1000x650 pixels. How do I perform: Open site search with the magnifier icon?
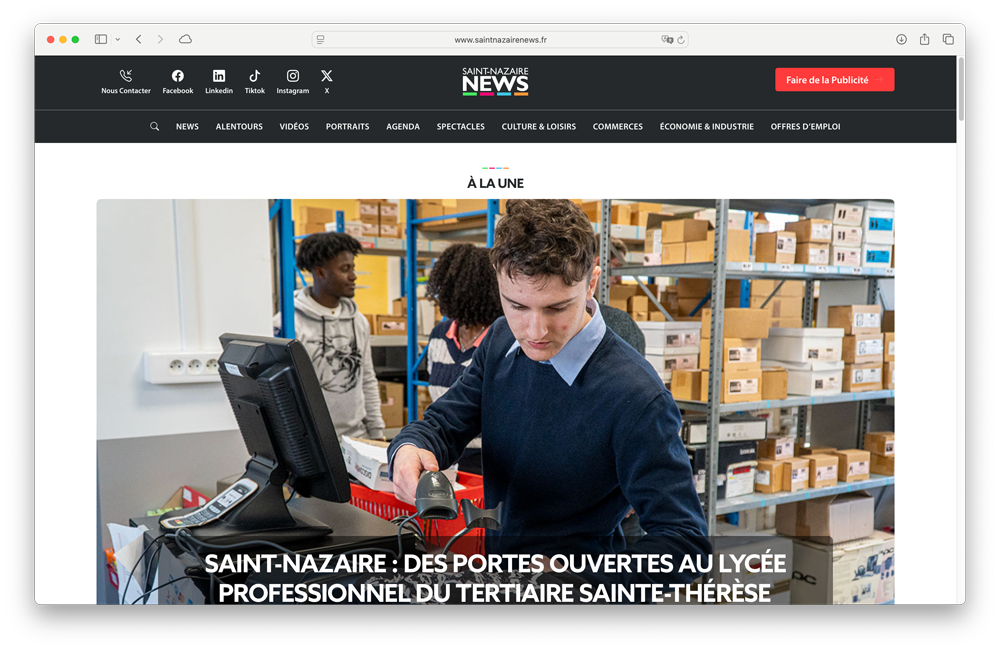tap(154, 126)
